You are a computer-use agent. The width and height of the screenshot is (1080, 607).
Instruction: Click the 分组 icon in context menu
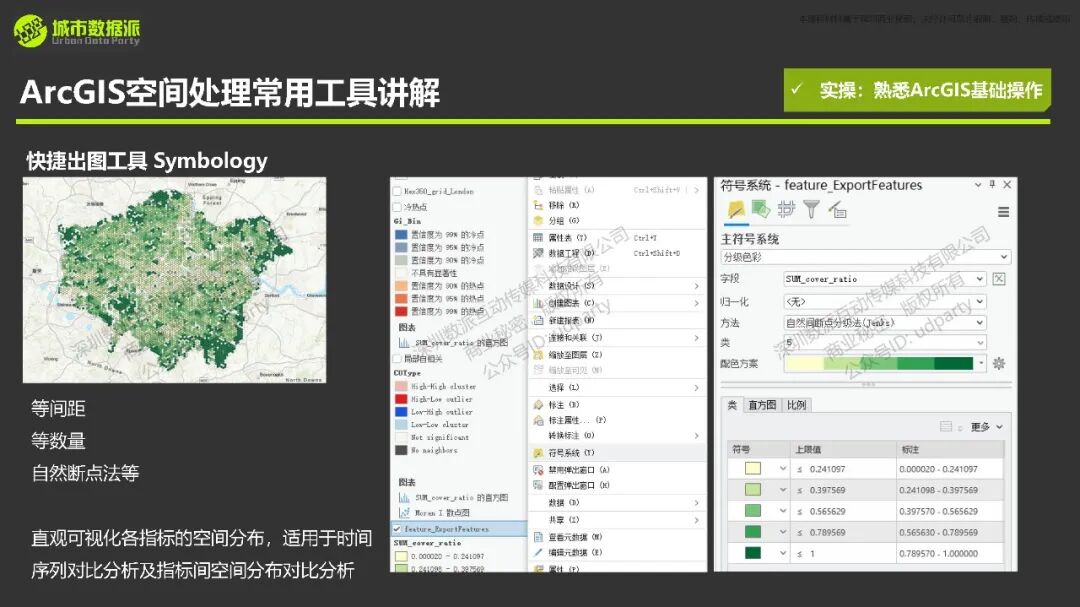click(539, 220)
